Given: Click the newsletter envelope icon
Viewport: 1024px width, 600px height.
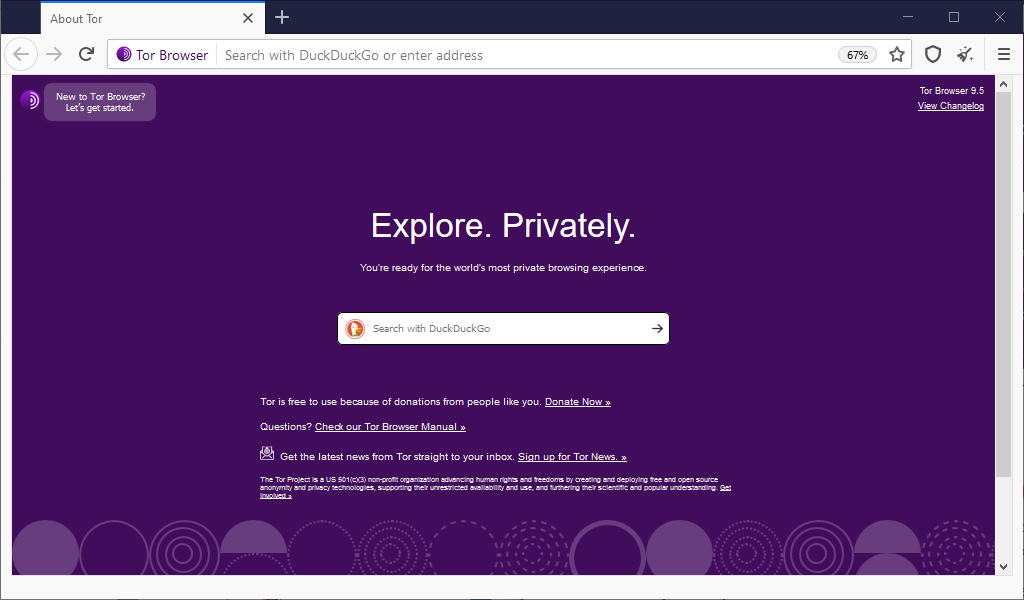Looking at the screenshot, I should (x=266, y=453).
